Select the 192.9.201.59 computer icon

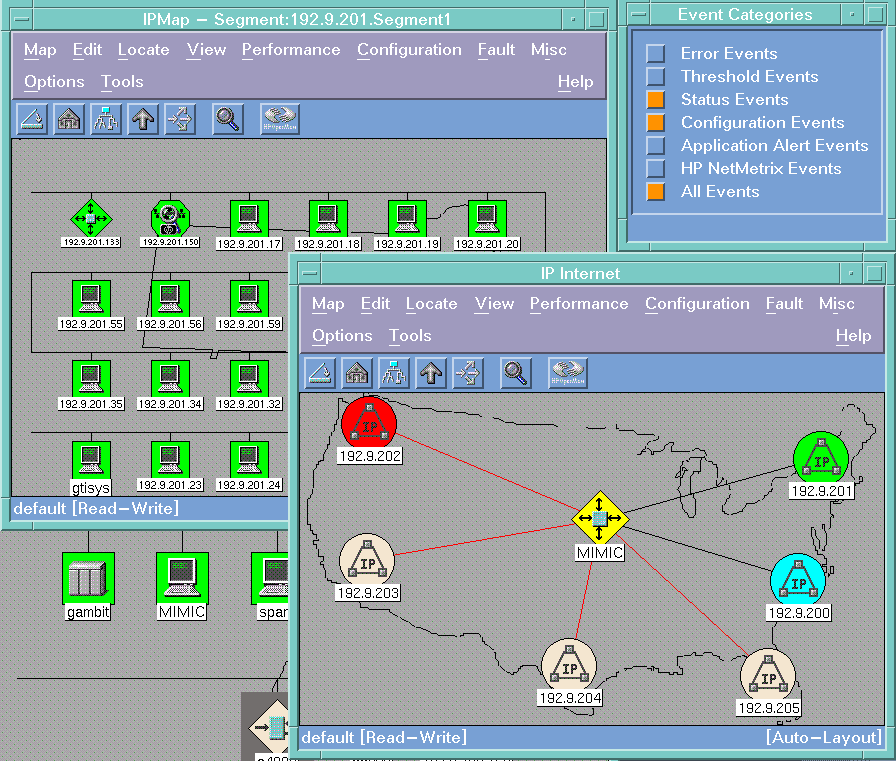click(x=249, y=298)
